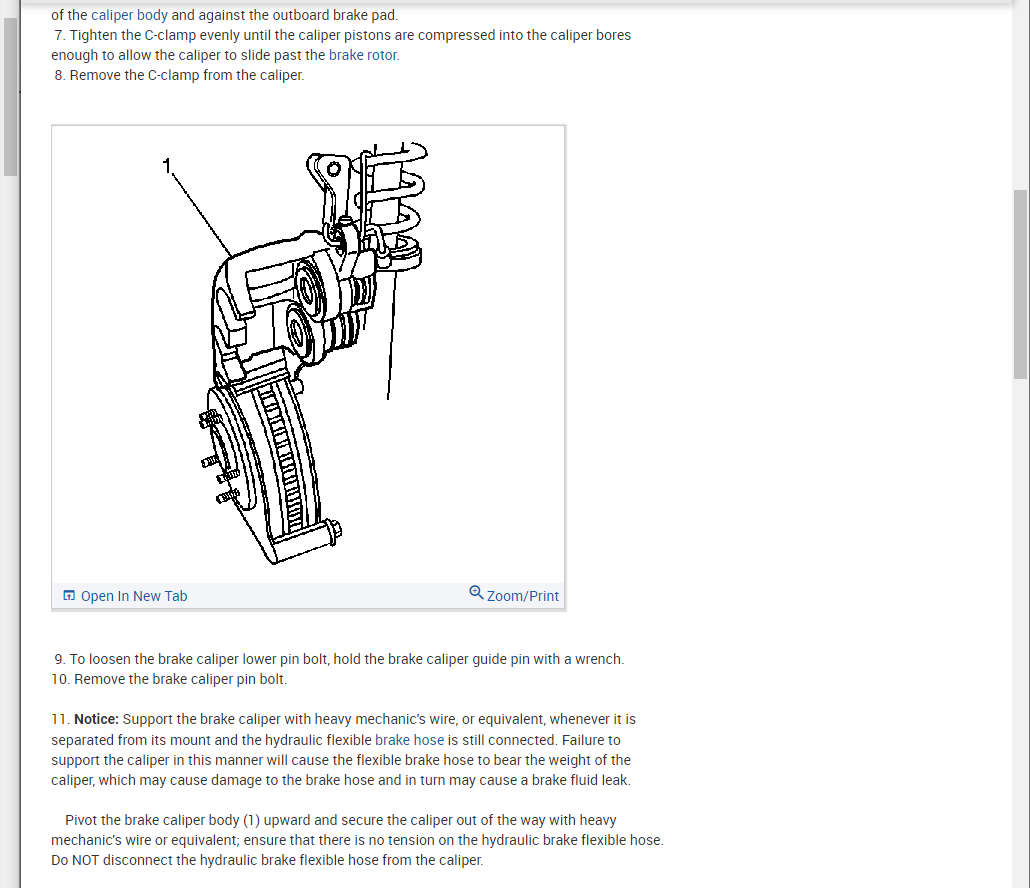Click the right page scrollbar thumb
Image resolution: width=1030 pixels, height=888 pixels.
coord(1020,284)
